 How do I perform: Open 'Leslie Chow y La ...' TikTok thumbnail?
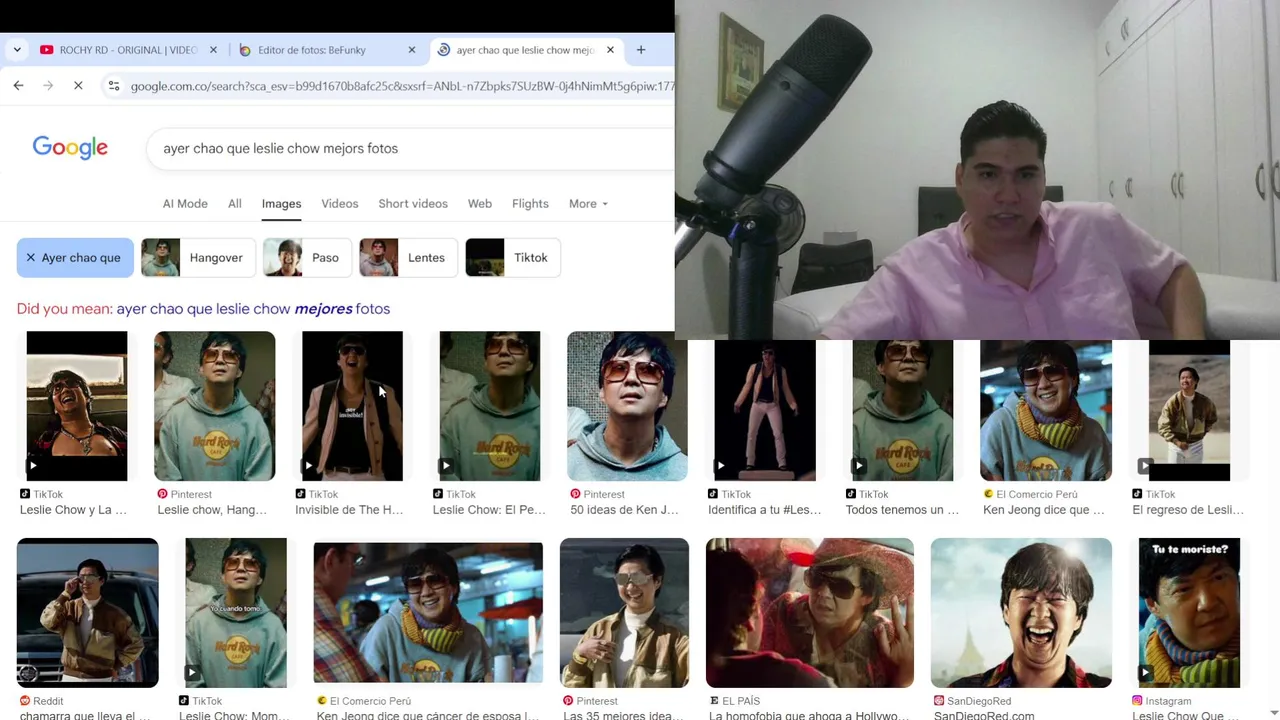coord(77,406)
